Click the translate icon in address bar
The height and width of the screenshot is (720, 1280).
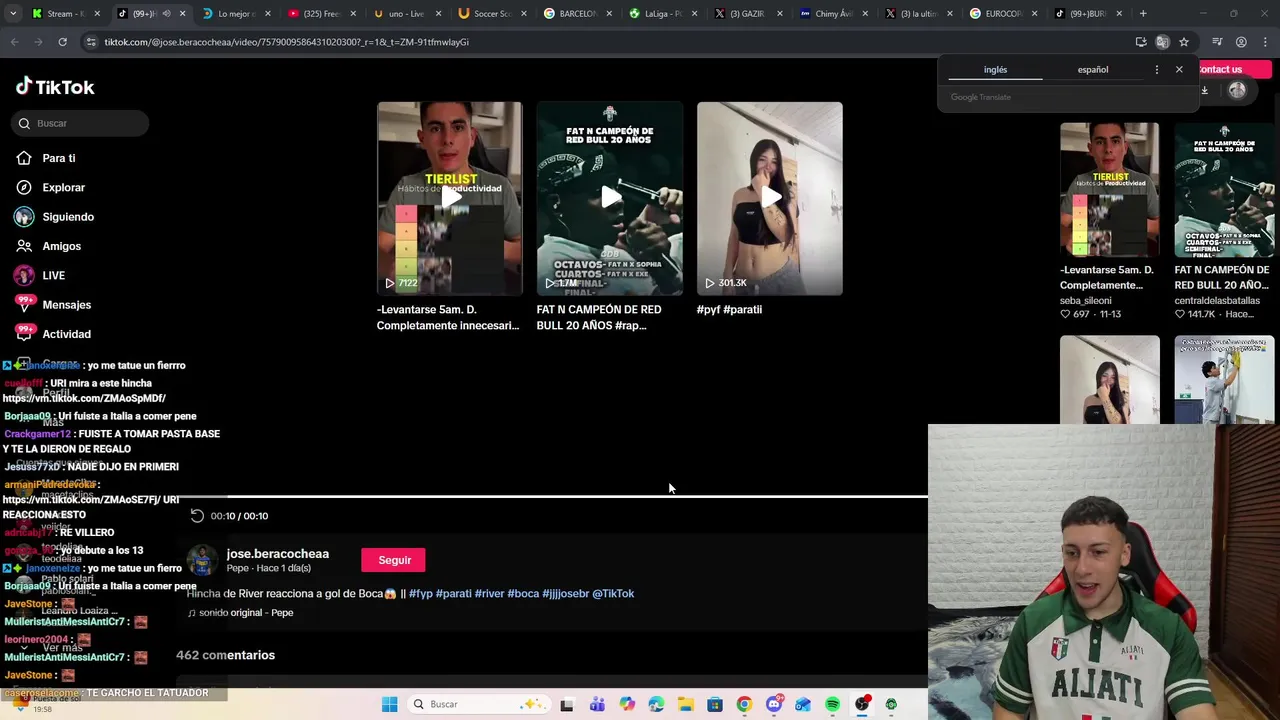(x=1162, y=42)
